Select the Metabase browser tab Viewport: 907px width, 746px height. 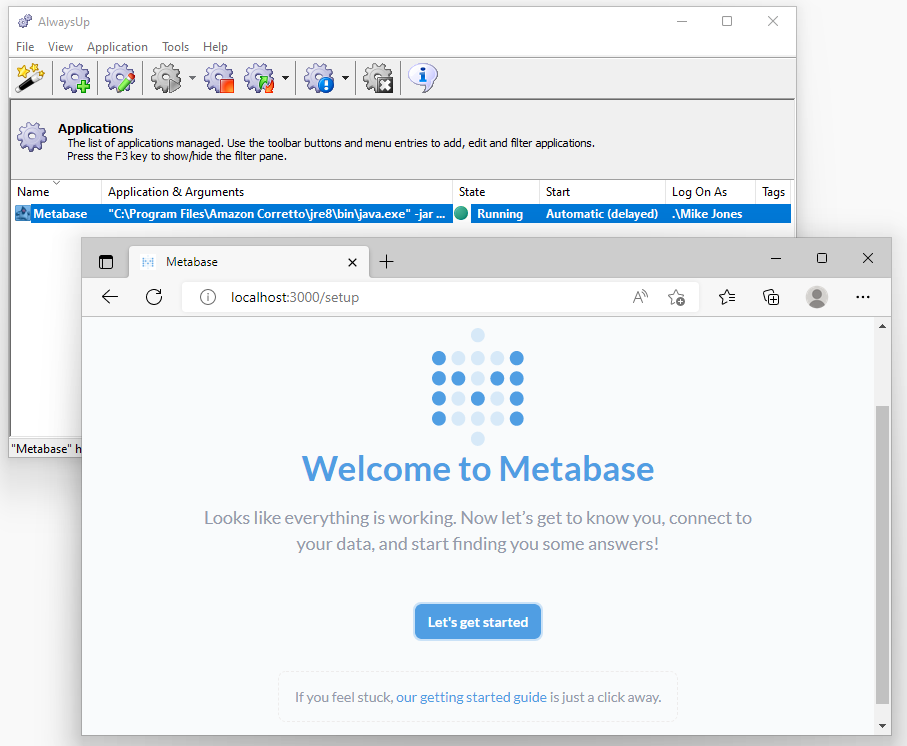[x=249, y=262]
